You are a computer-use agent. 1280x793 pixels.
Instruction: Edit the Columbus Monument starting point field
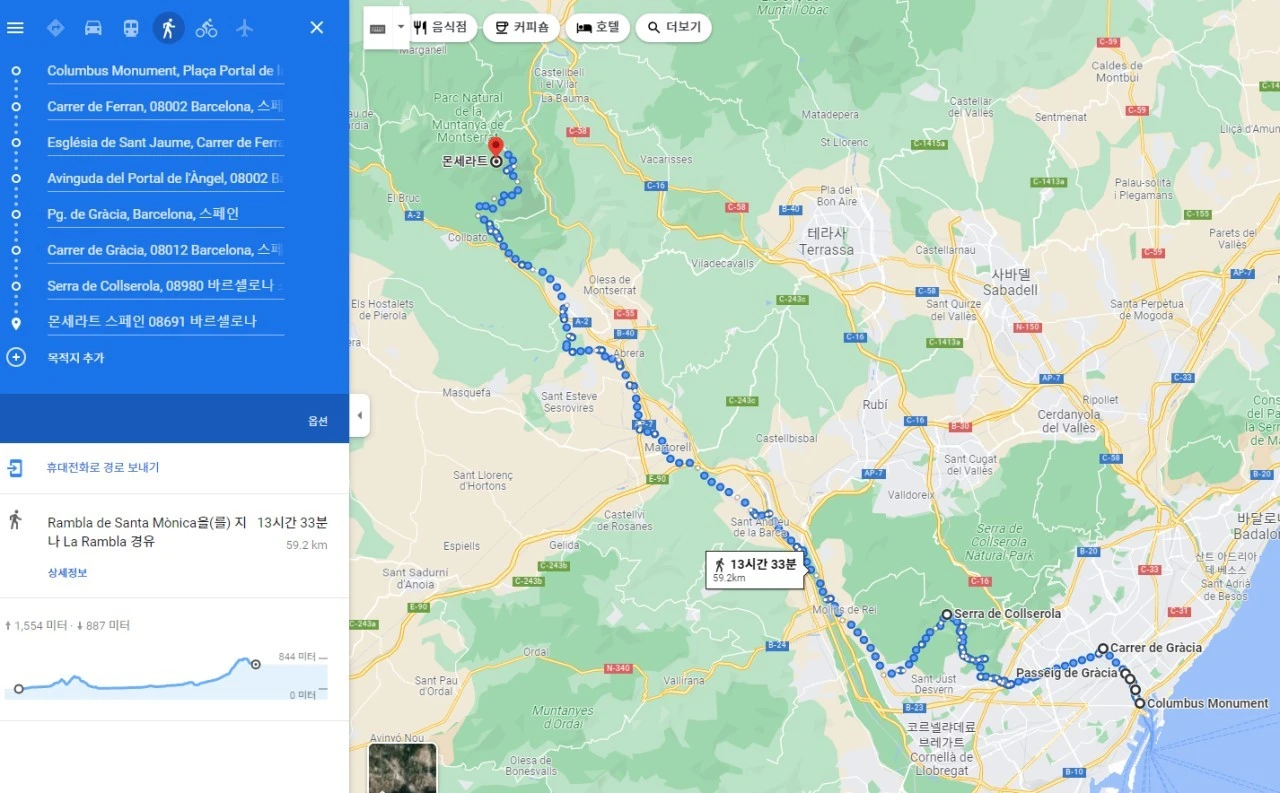165,71
